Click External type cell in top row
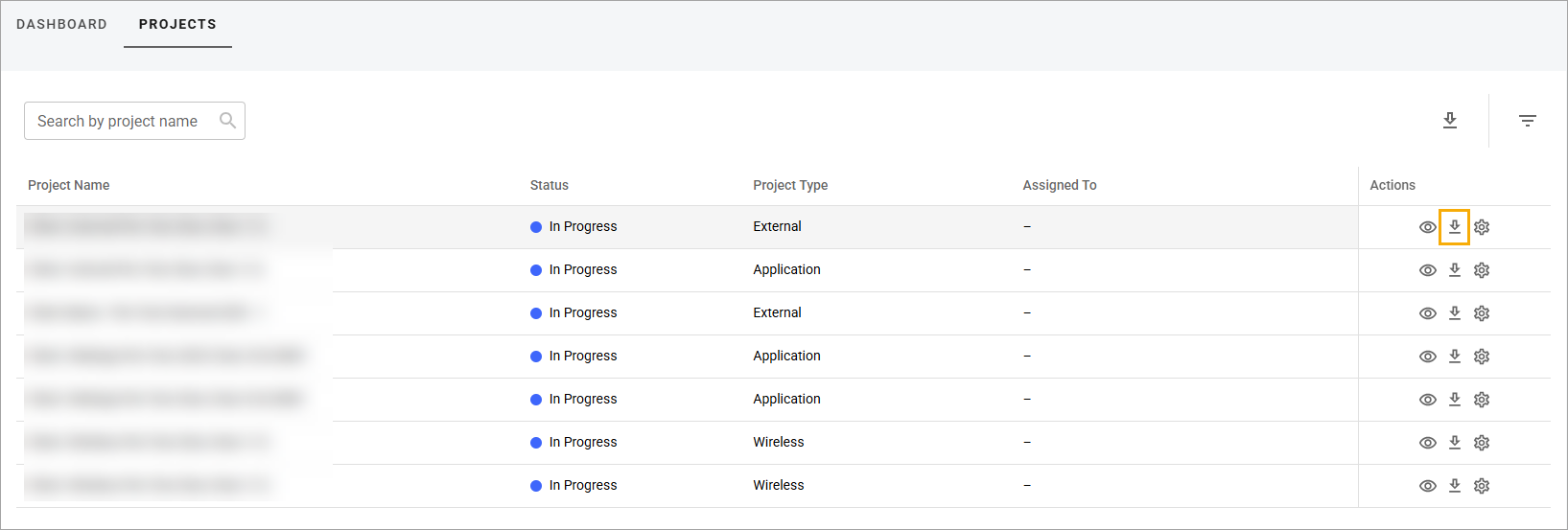This screenshot has height=530, width=1568. point(777,226)
